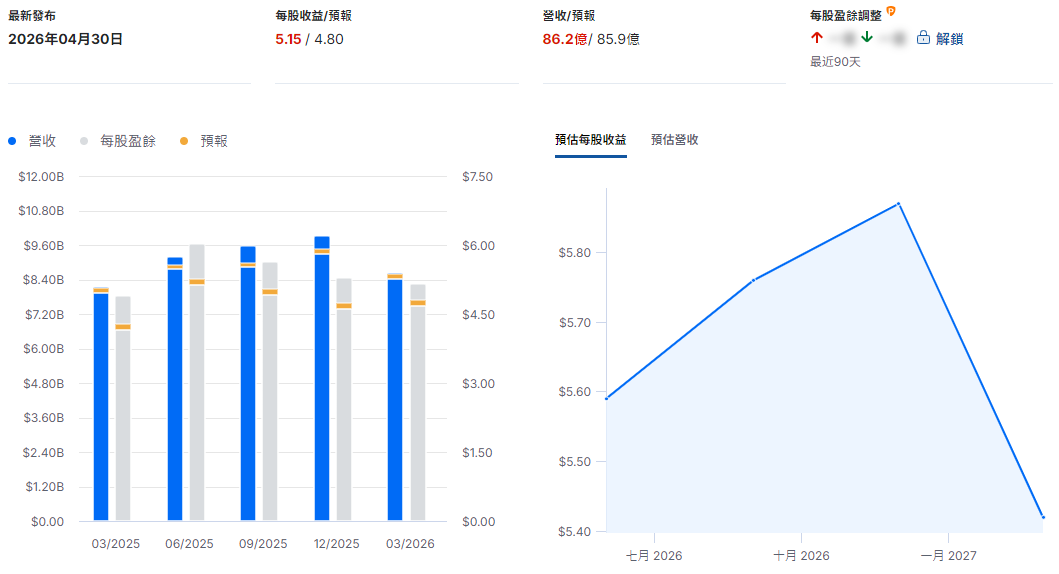Click the 營收/預報 heading
Viewport: 1059px width, 574px height.
tap(569, 16)
